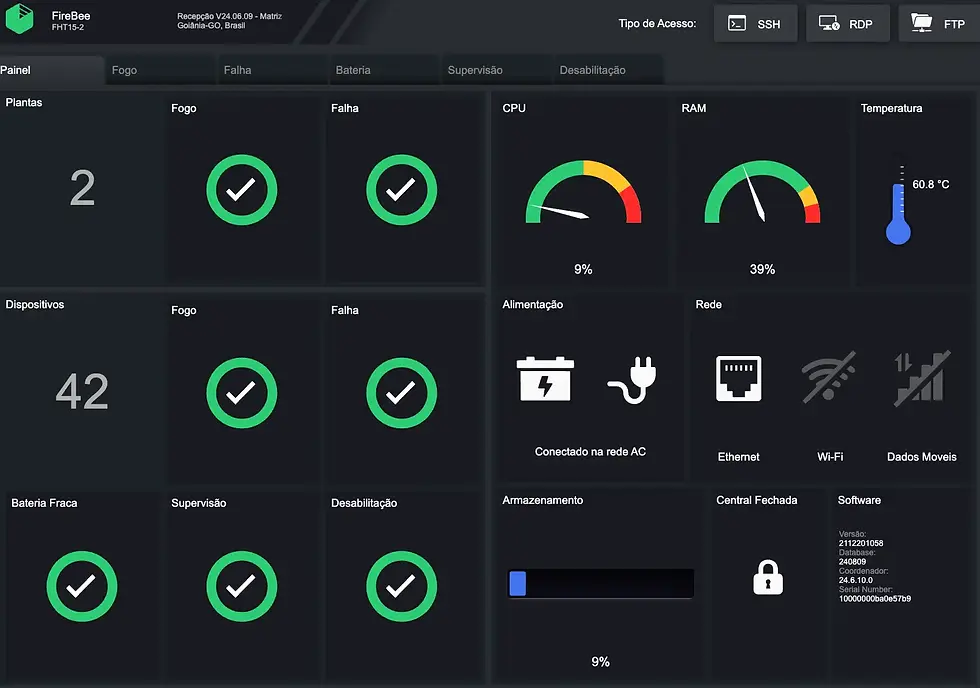This screenshot has height=688, width=980.
Task: Click the Dados Moveis signal icon
Action: [921, 378]
